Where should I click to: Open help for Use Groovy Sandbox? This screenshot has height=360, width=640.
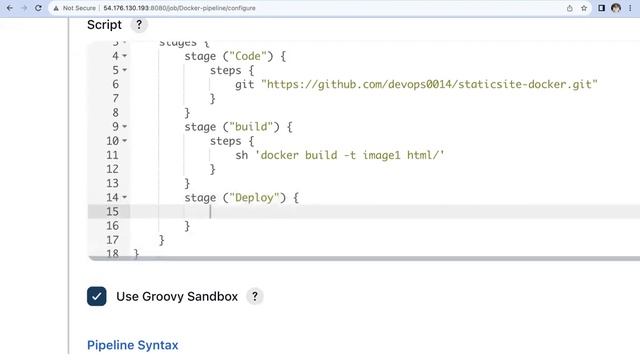[x=255, y=296]
